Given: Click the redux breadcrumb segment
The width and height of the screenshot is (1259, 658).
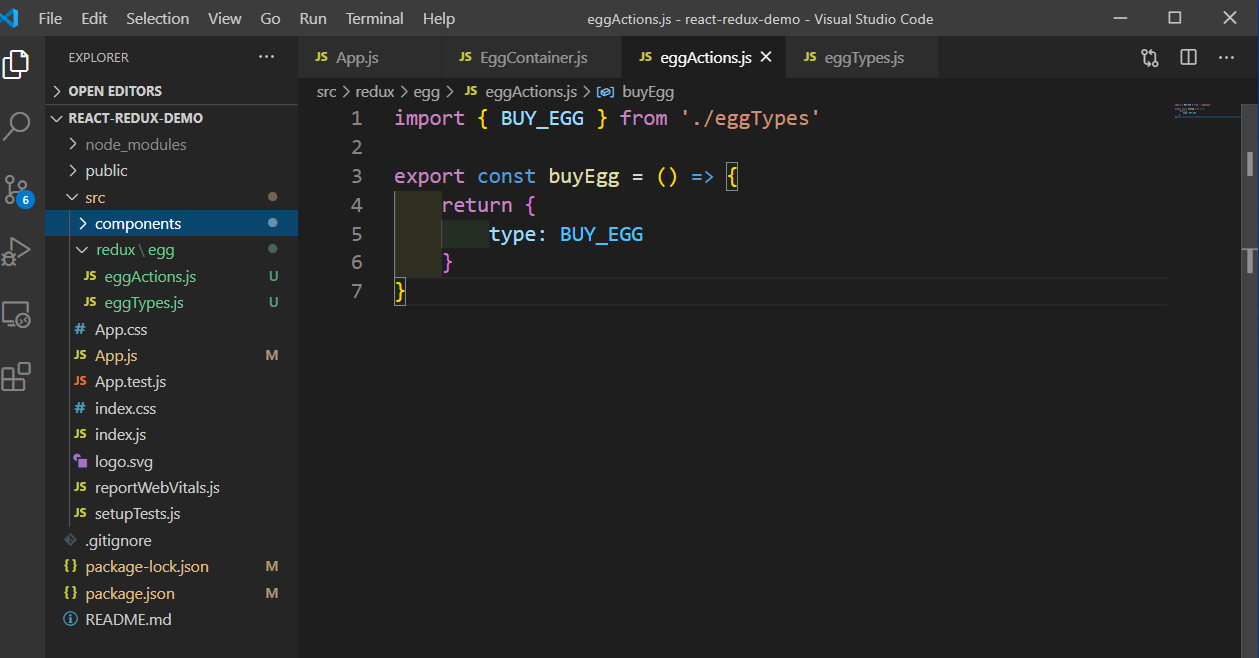Looking at the screenshot, I should click(x=375, y=91).
